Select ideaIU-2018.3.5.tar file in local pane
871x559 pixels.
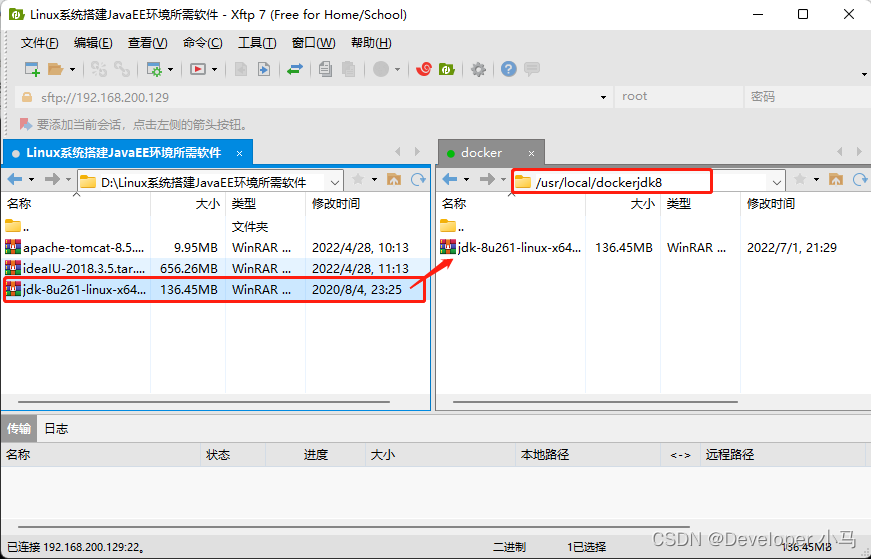click(x=216, y=268)
